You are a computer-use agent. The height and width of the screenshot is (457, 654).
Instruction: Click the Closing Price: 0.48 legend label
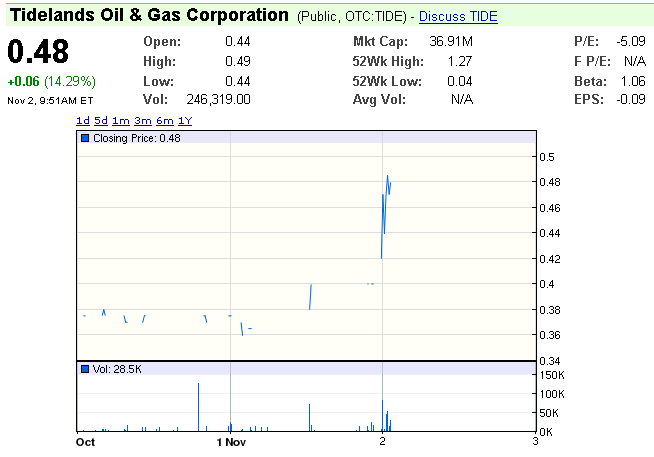coord(137,138)
